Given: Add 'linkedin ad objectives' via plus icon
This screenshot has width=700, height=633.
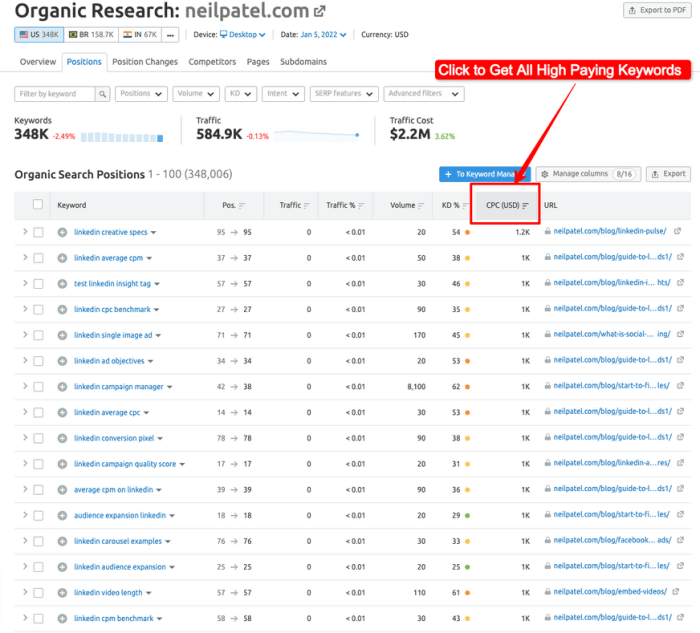Looking at the screenshot, I should pyautogui.click(x=62, y=361).
